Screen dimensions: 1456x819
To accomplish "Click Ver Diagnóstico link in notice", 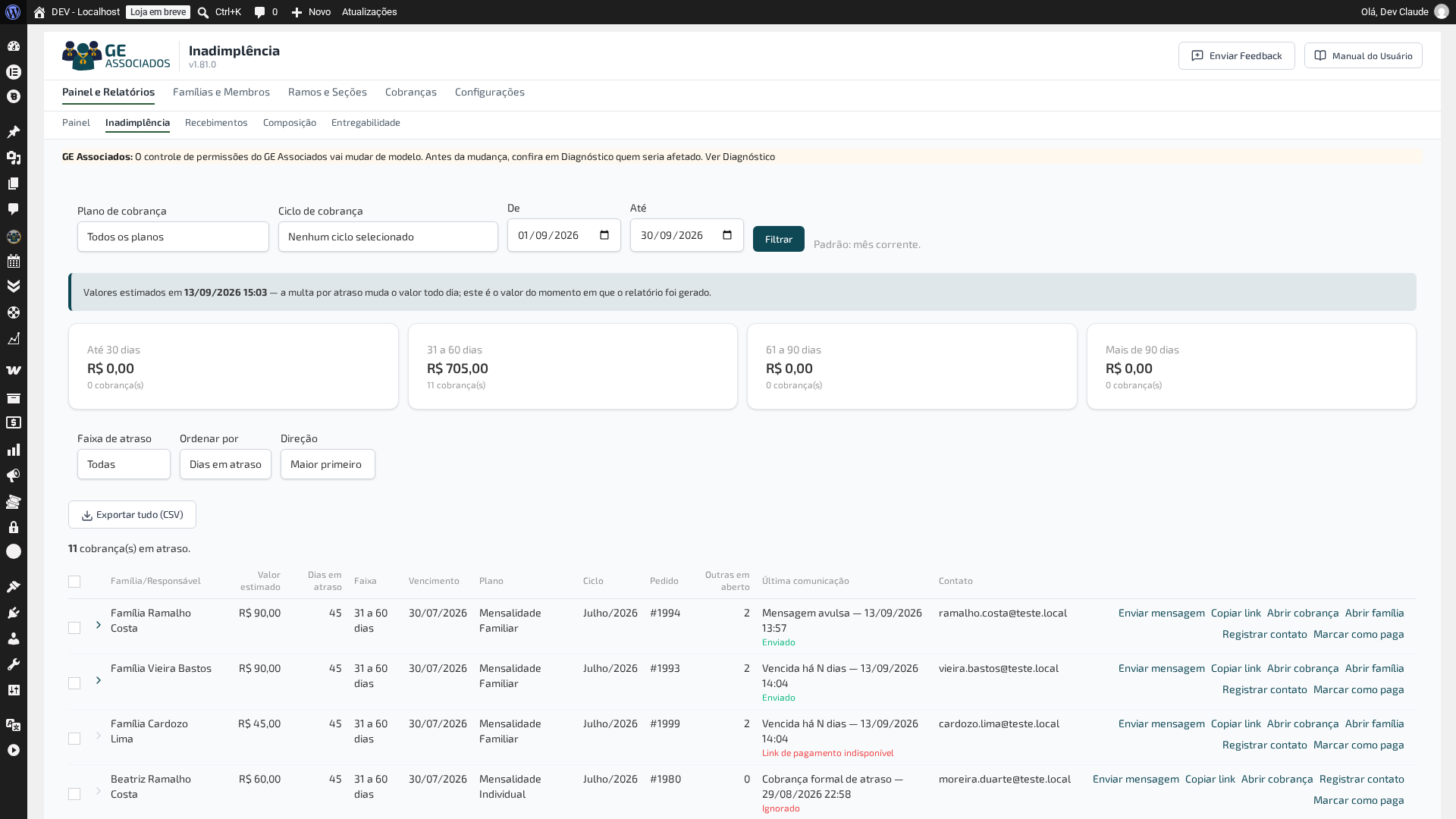I will coord(740,157).
